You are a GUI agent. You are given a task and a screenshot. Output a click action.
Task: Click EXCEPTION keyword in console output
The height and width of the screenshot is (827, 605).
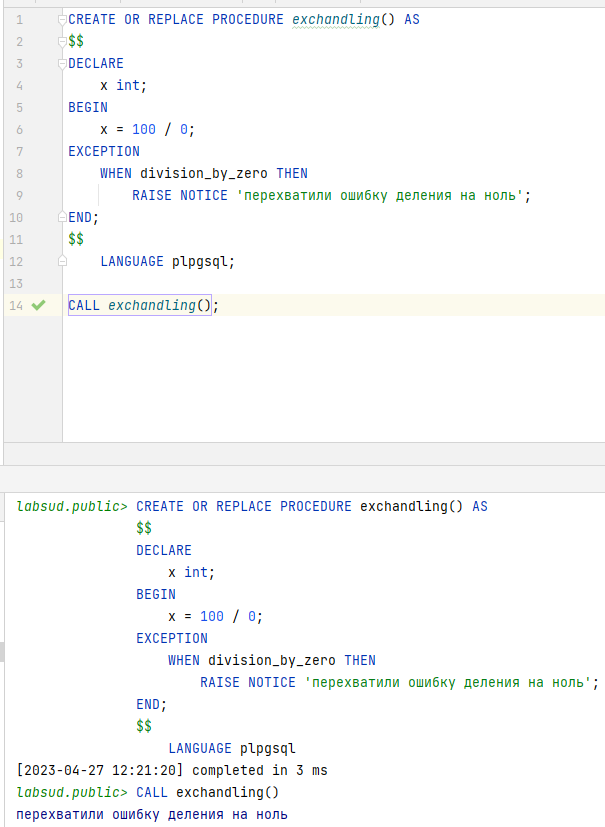[171, 638]
